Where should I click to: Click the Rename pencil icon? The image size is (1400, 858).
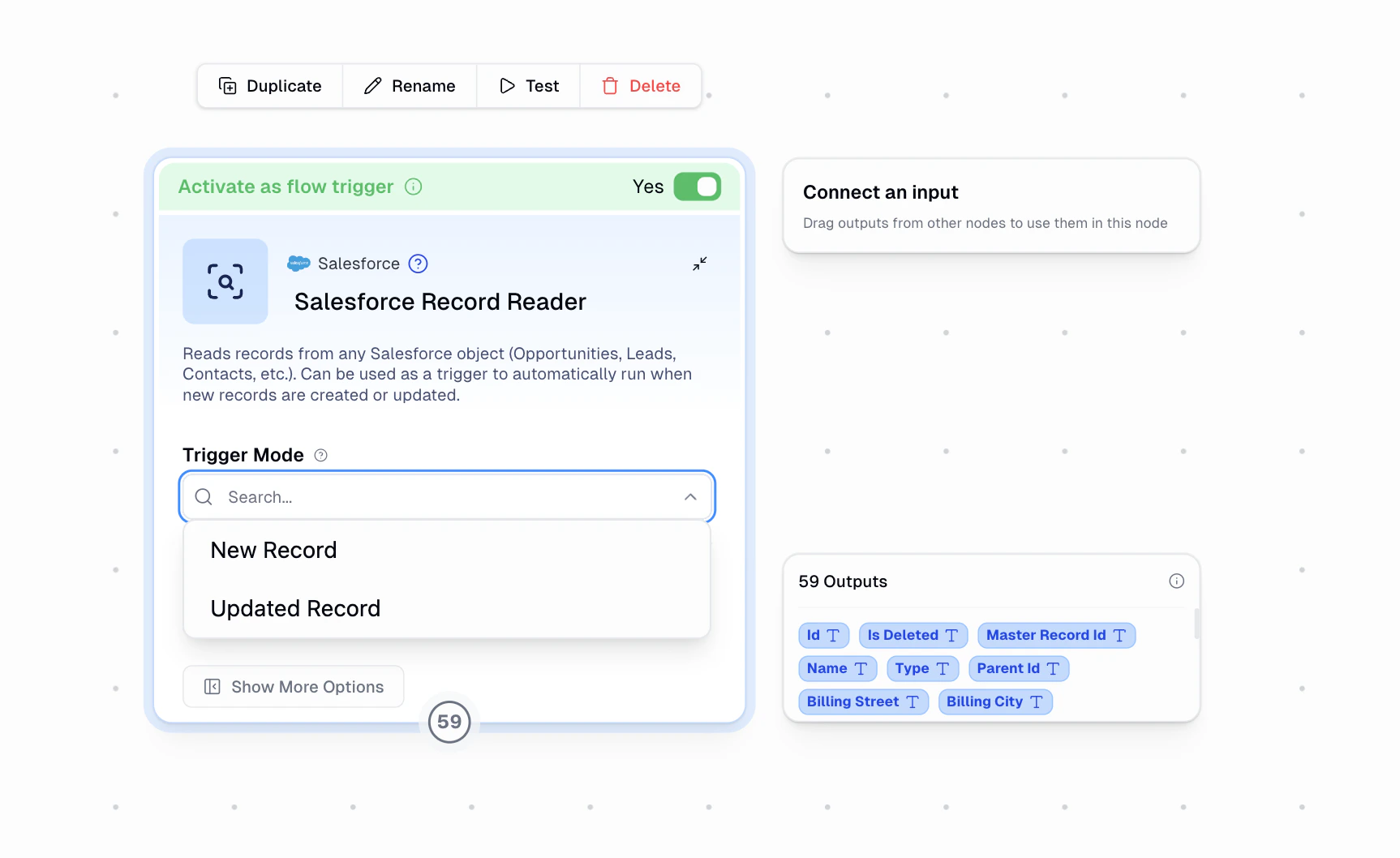click(x=373, y=85)
